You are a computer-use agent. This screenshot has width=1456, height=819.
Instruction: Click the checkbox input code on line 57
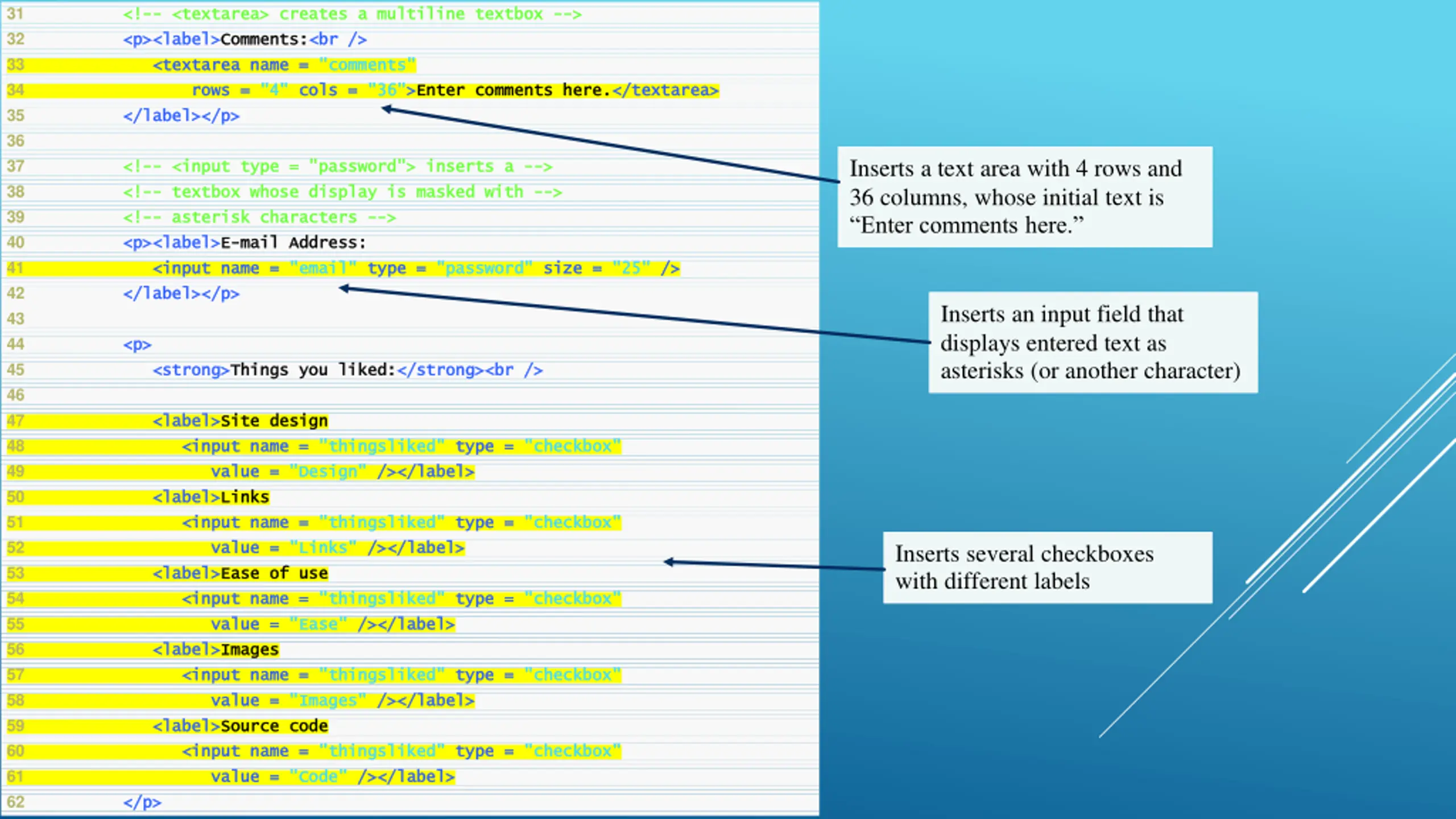pyautogui.click(x=402, y=675)
